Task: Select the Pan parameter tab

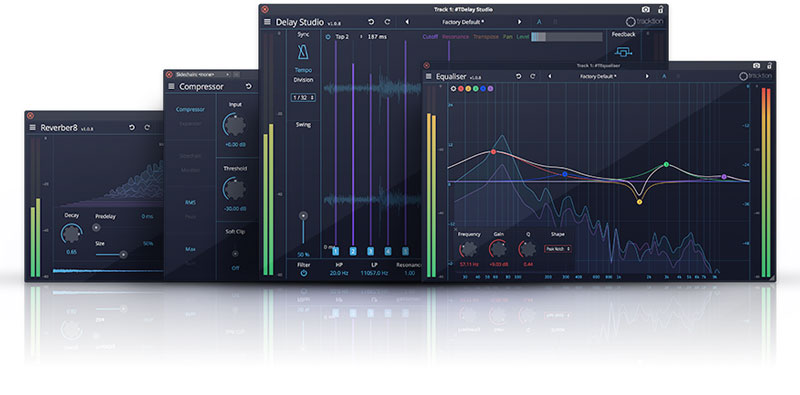Action: 508,37
